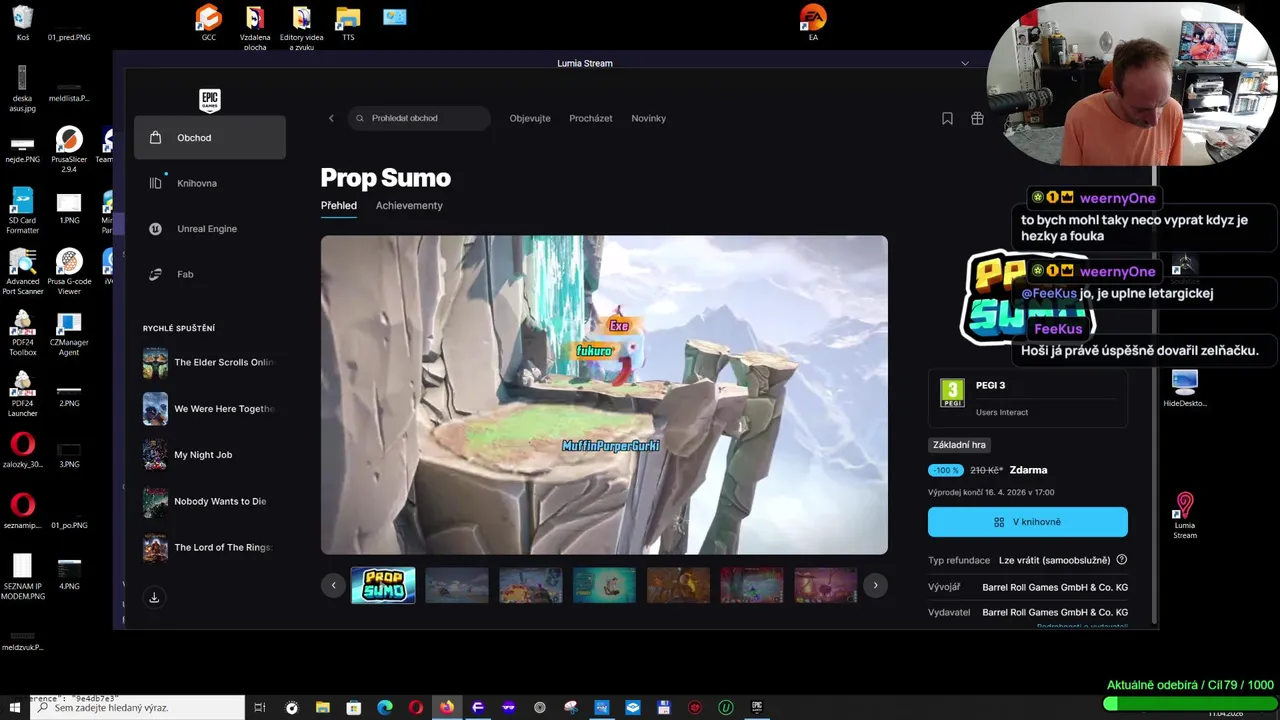Open the Lumia Stream desktop shortcut
This screenshot has height=720, width=1280.
coord(1185,514)
